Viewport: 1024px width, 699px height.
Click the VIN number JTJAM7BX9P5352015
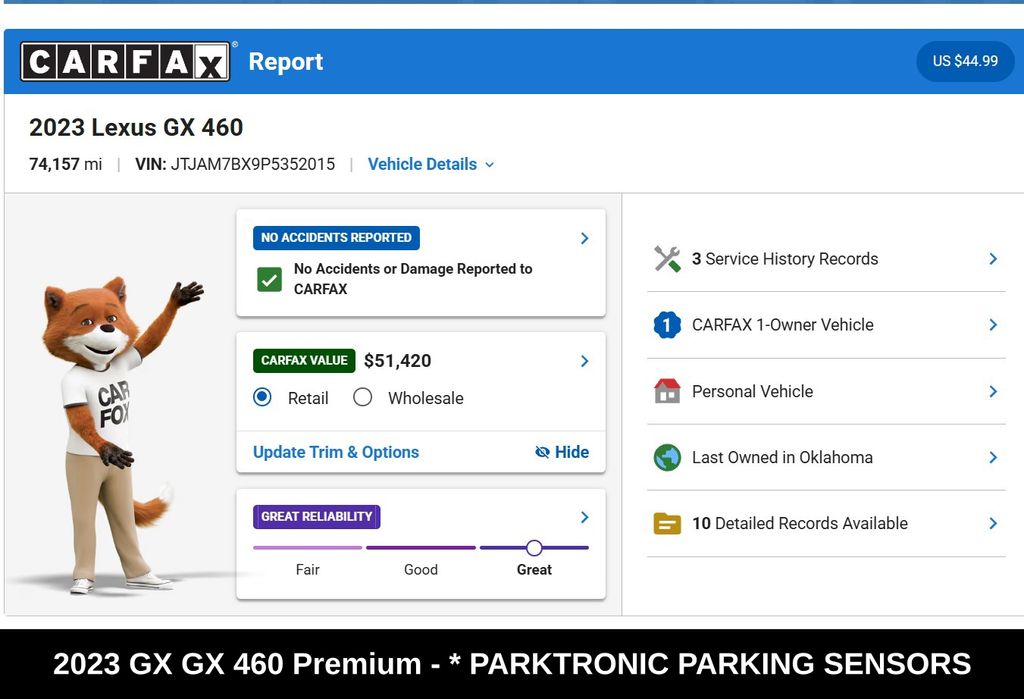253,164
